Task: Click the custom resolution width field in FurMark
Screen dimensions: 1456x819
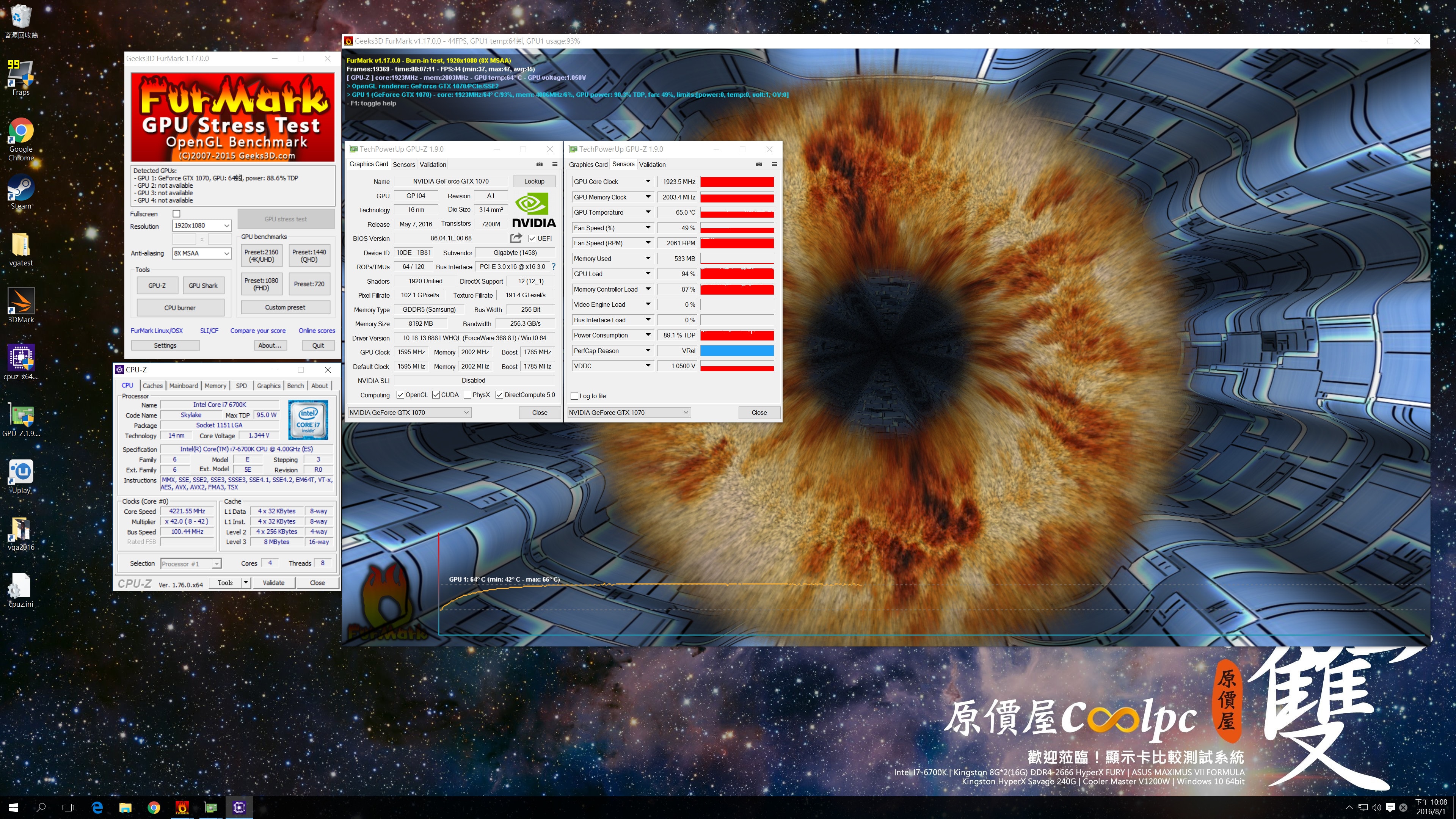Action: (184, 239)
